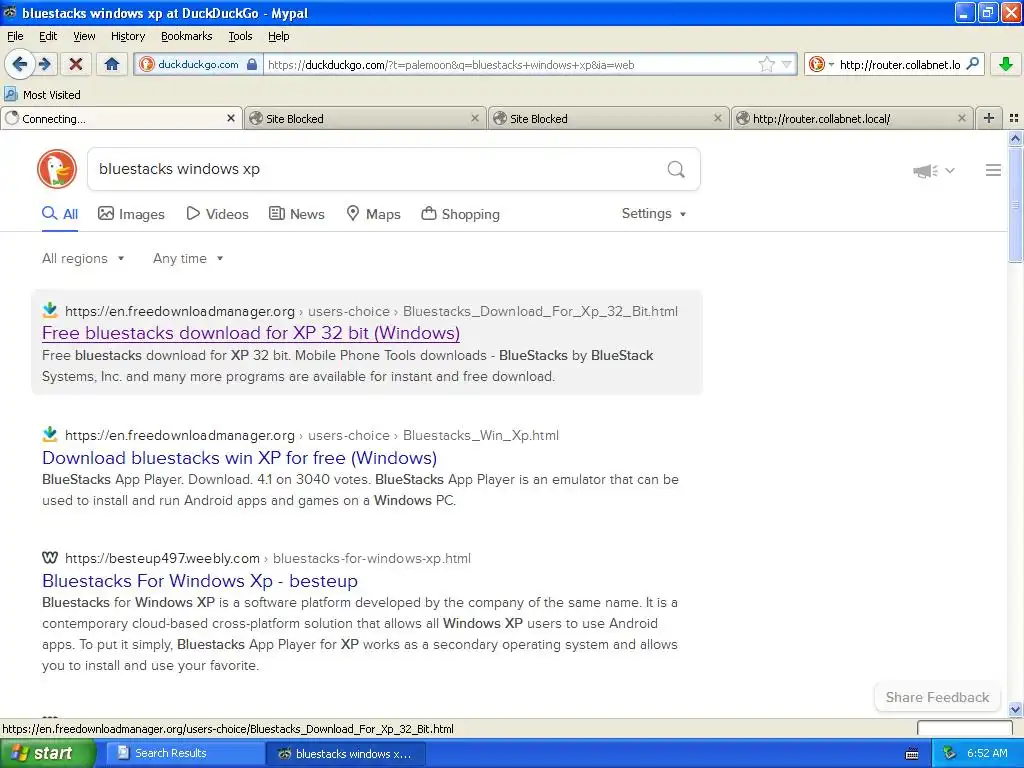Open Download bluestacks win XP for free link
1024x768 pixels.
tap(240, 458)
